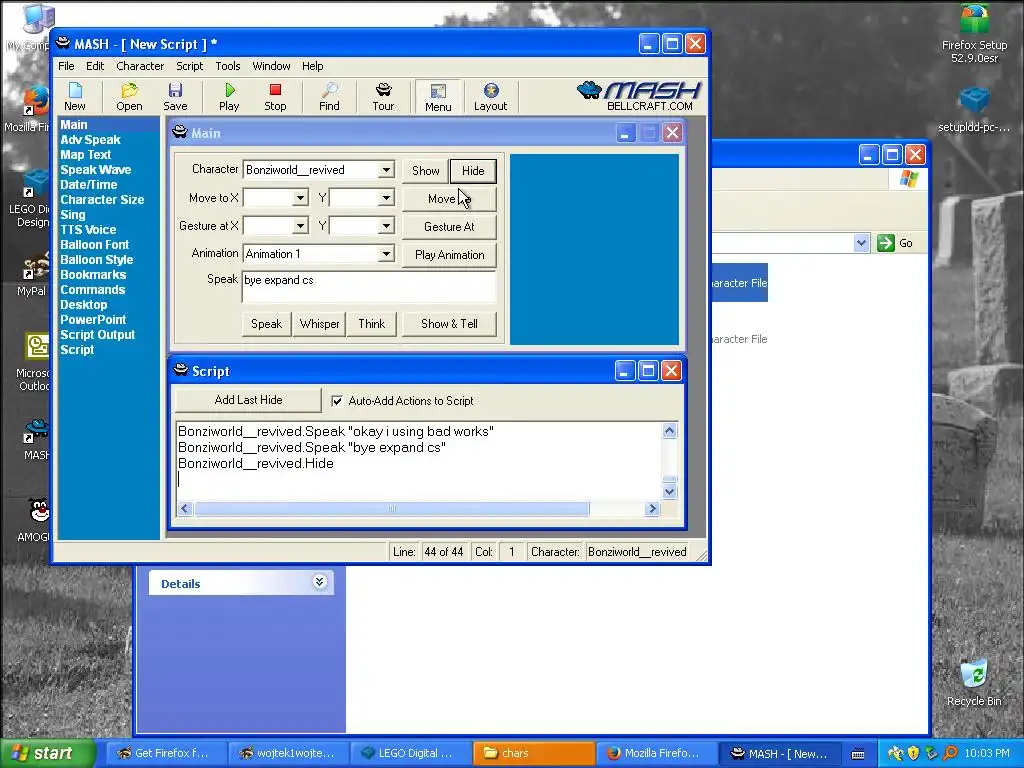The width and height of the screenshot is (1024, 768).
Task: Select the AMOGUS desktop icon
Action: [x=34, y=520]
